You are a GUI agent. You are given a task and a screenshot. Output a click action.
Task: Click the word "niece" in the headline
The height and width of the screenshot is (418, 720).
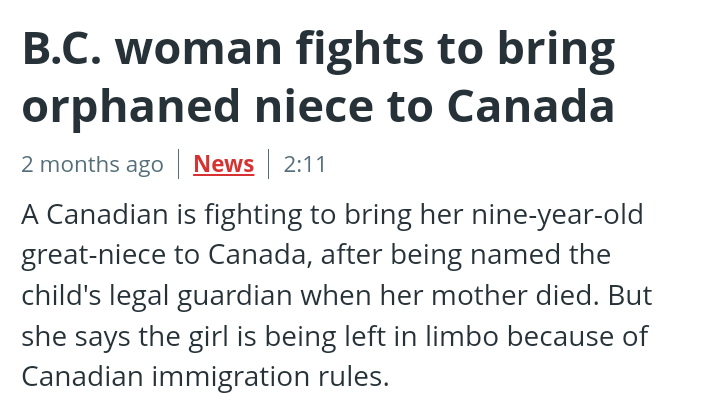click(x=309, y=106)
